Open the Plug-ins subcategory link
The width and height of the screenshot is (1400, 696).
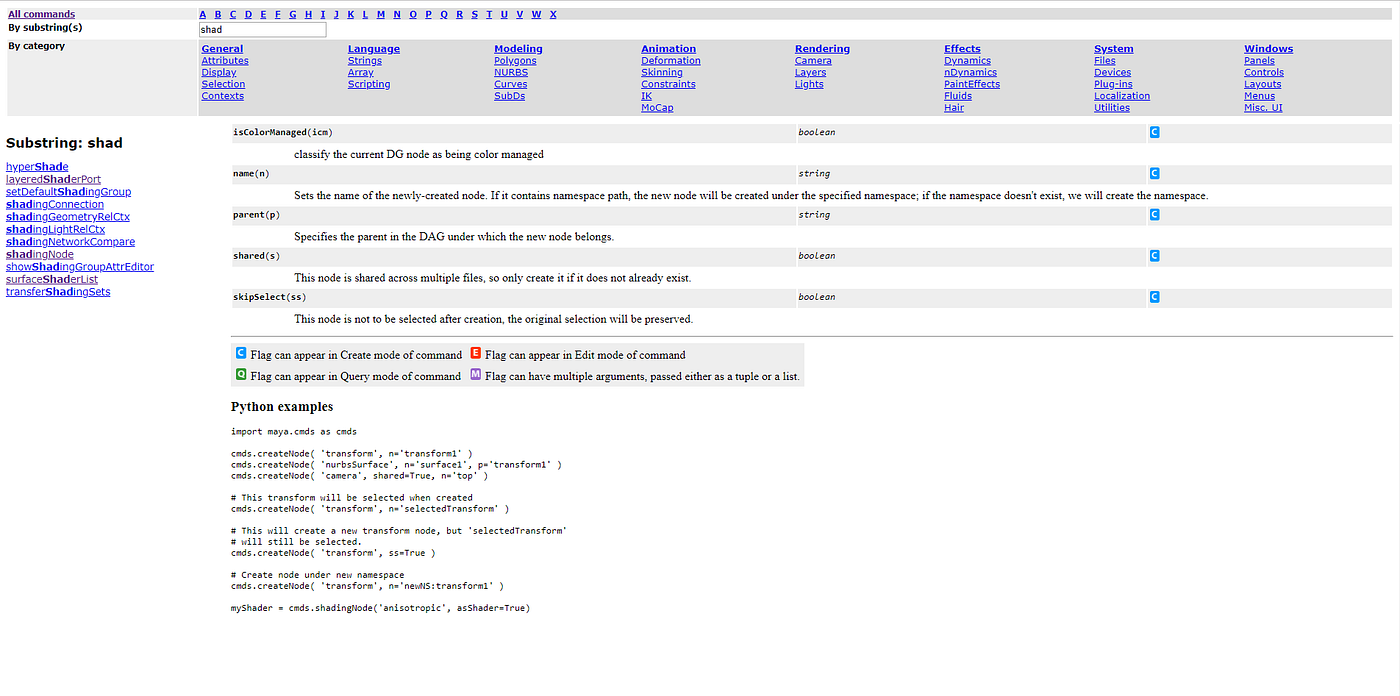pos(1113,84)
